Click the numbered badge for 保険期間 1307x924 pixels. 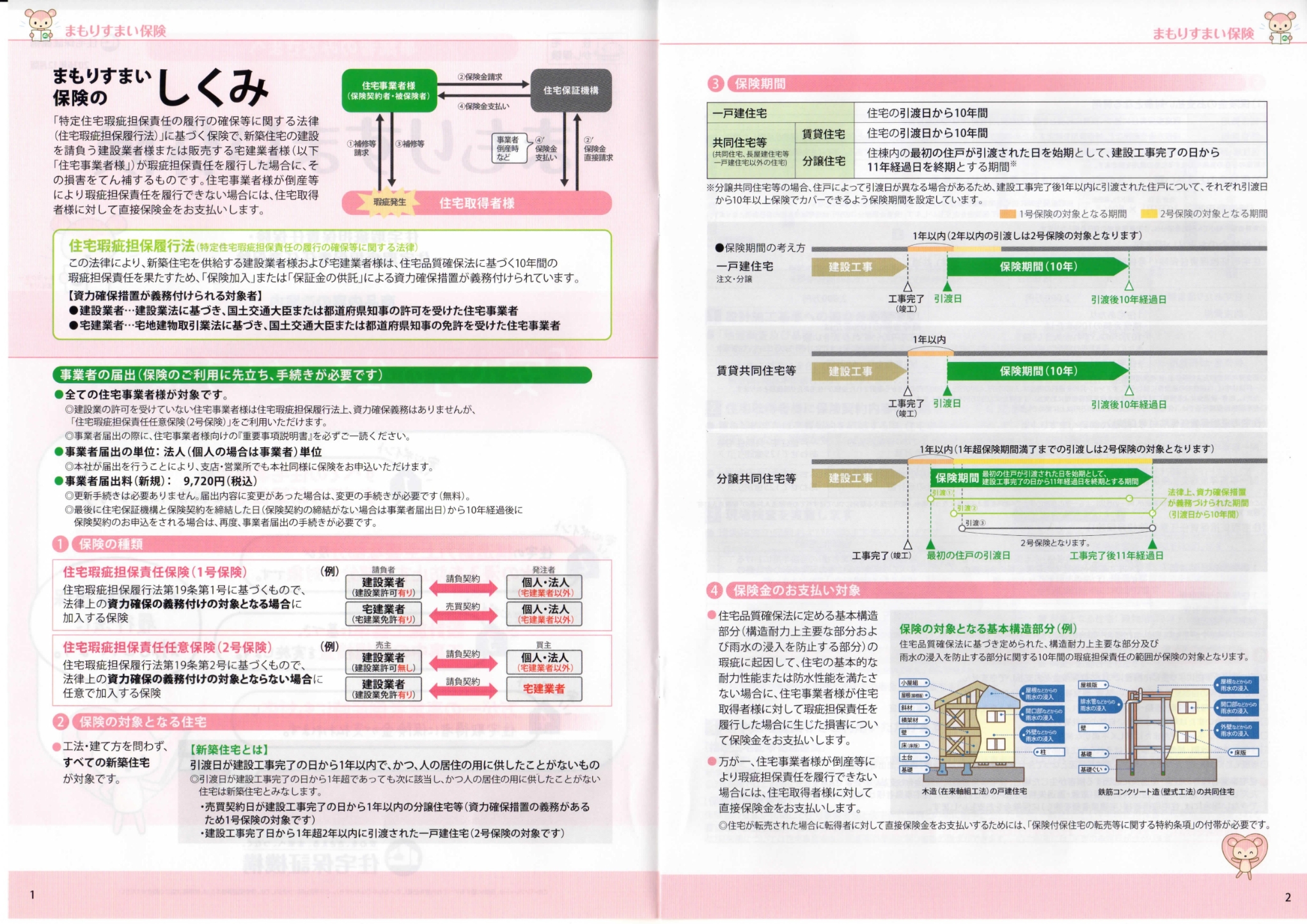715,82
